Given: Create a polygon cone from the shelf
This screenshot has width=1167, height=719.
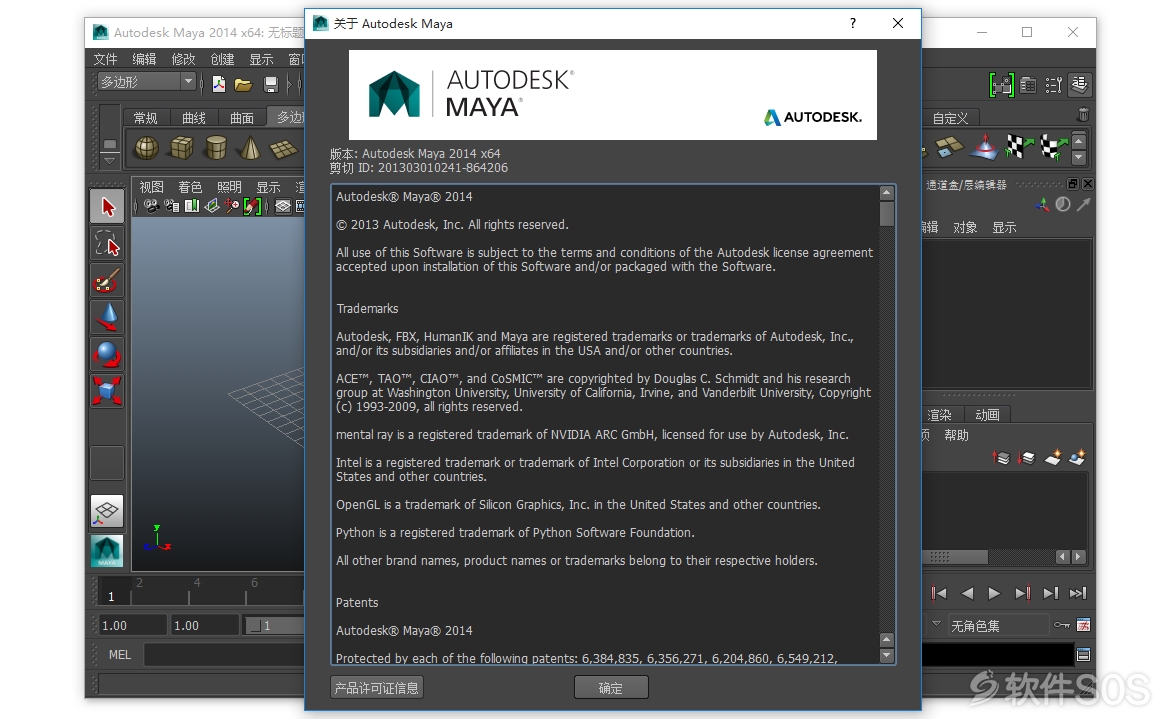Looking at the screenshot, I should coord(250,147).
